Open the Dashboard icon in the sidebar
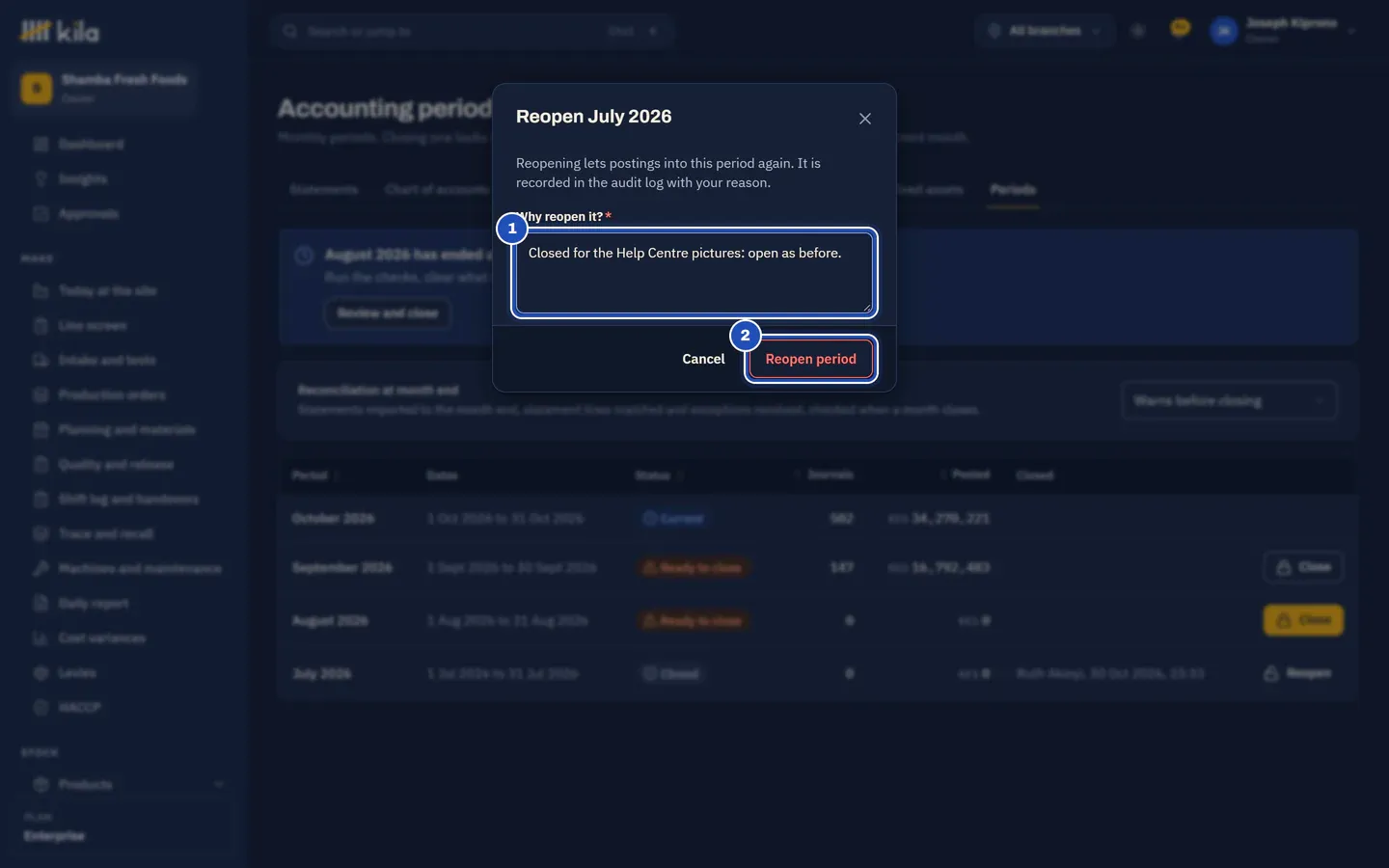 41,145
